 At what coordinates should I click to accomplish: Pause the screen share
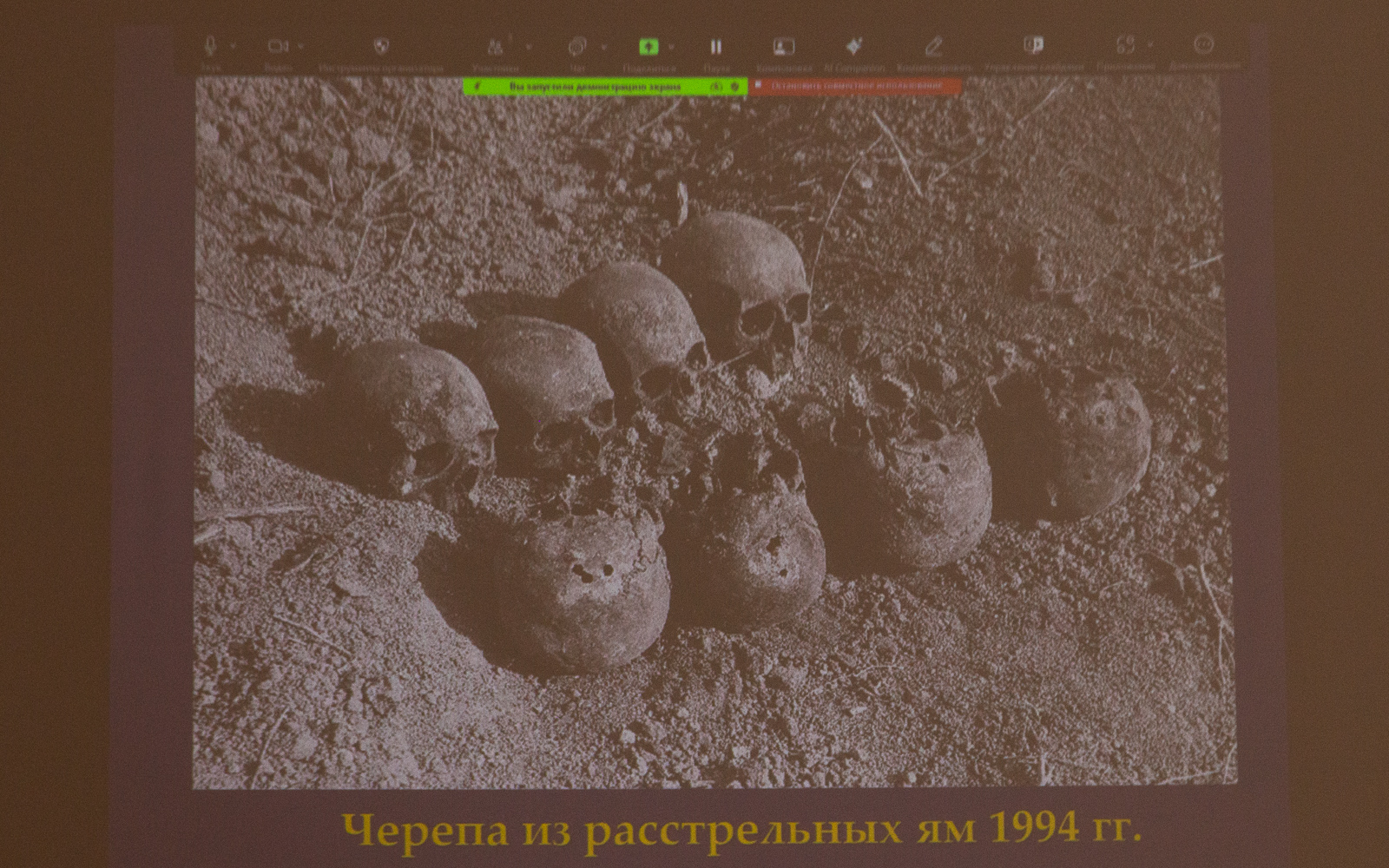pyautogui.click(x=716, y=47)
